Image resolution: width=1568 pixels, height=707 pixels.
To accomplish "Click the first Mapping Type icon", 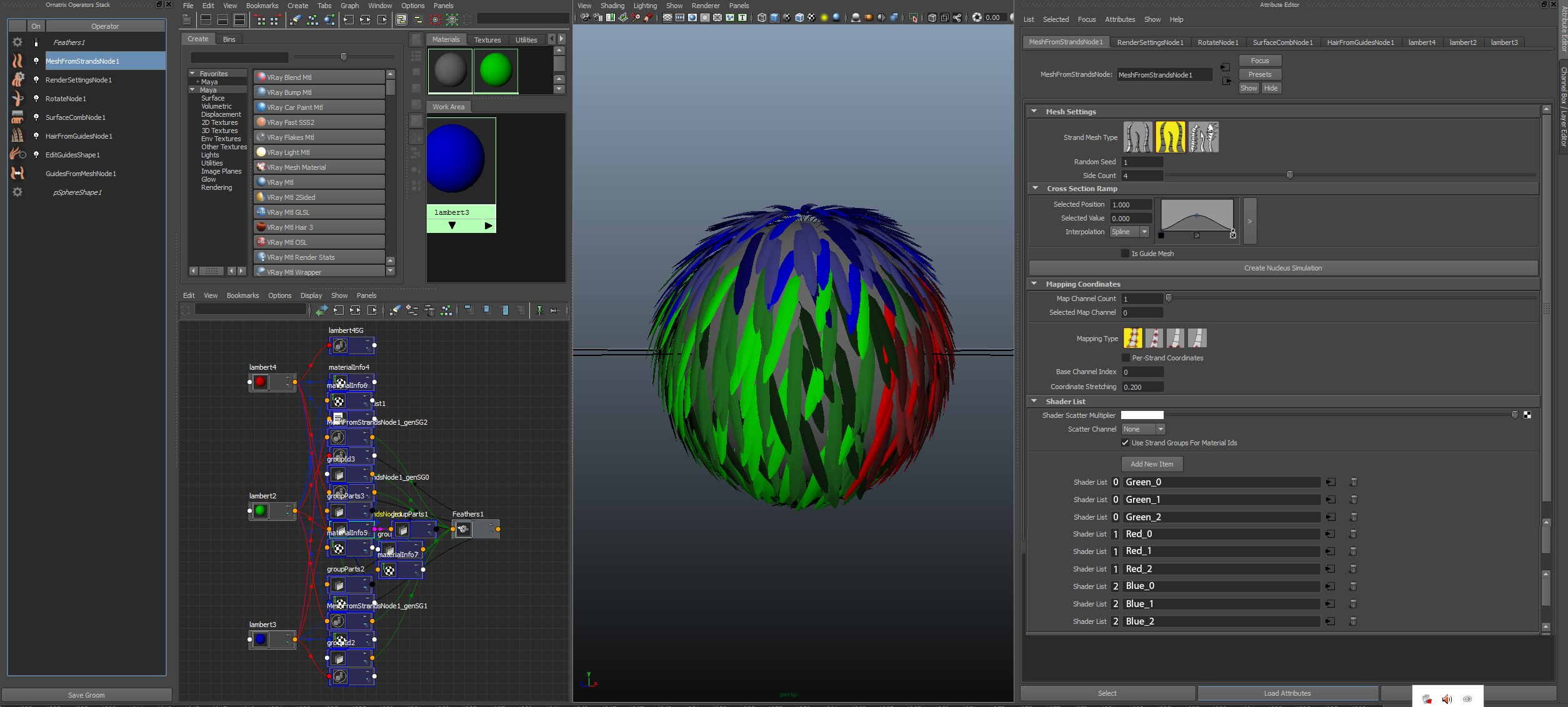I will pyautogui.click(x=1132, y=339).
